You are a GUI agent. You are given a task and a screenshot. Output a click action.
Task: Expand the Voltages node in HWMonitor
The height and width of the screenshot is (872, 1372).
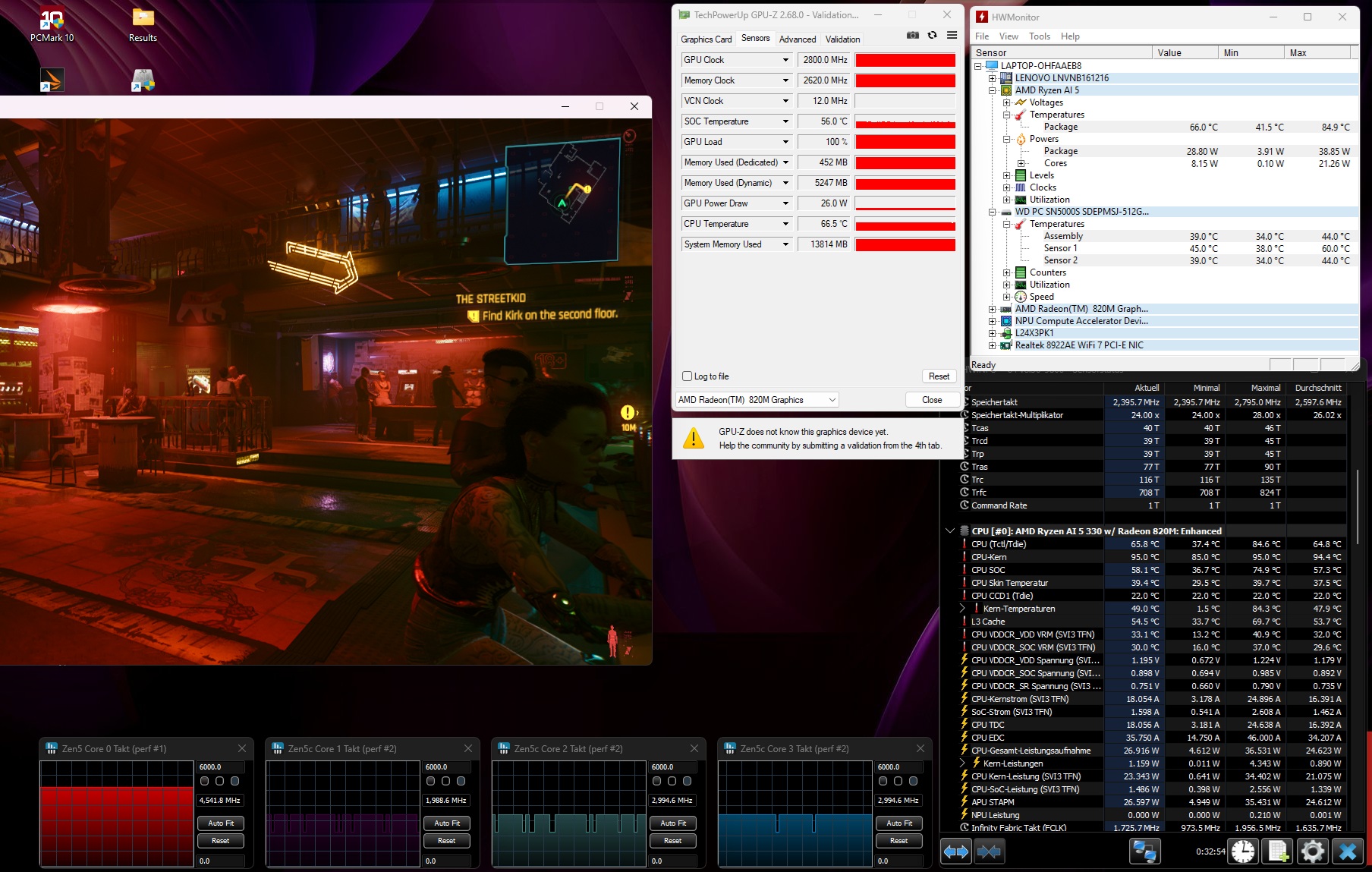tap(1006, 102)
